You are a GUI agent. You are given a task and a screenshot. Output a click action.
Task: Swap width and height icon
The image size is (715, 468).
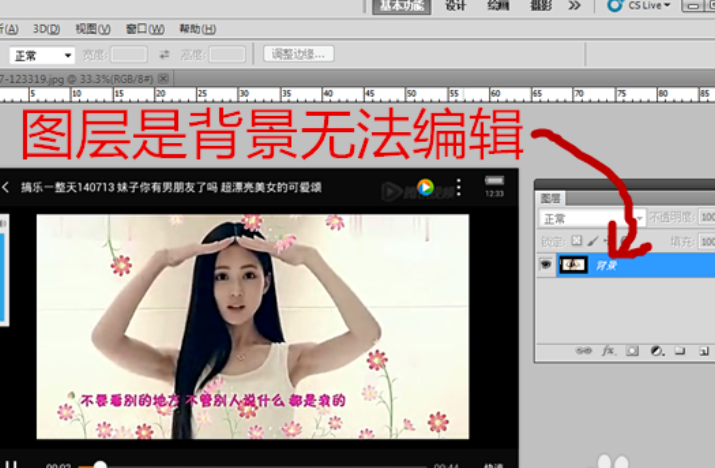click(x=164, y=55)
